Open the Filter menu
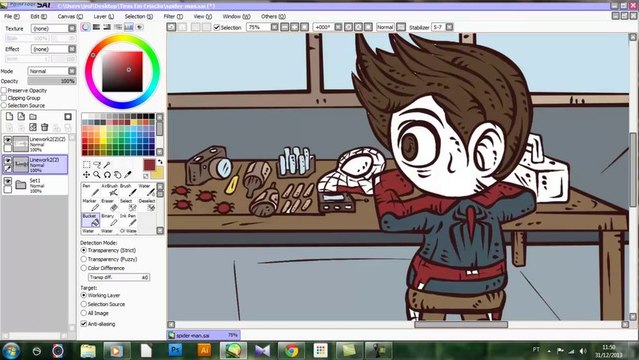Screen dimensions: 639x360 click(173, 16)
